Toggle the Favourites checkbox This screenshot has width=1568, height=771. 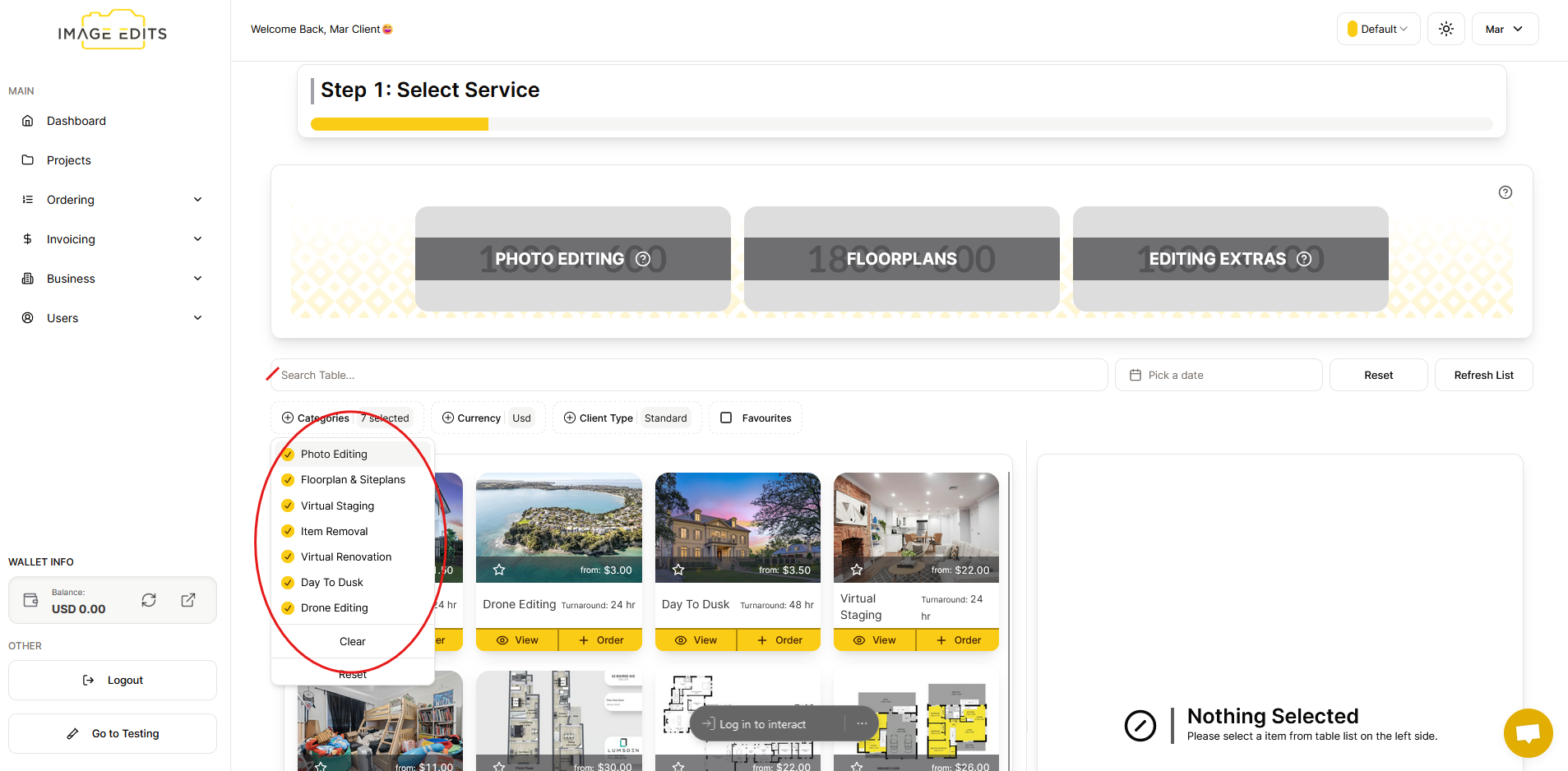coord(726,418)
